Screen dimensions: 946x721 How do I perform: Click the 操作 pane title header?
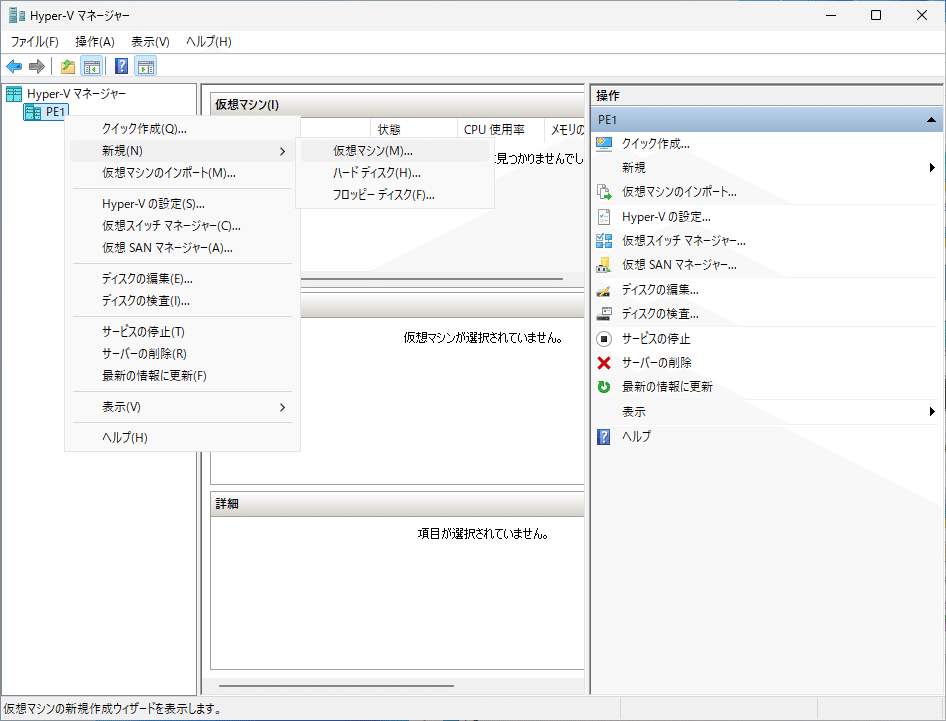[766, 95]
